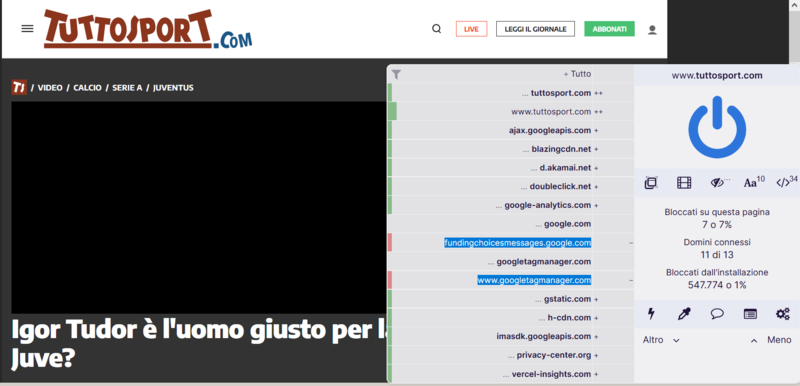Click the Tuttosport.com logo
The width and height of the screenshot is (800, 386).
[148, 29]
